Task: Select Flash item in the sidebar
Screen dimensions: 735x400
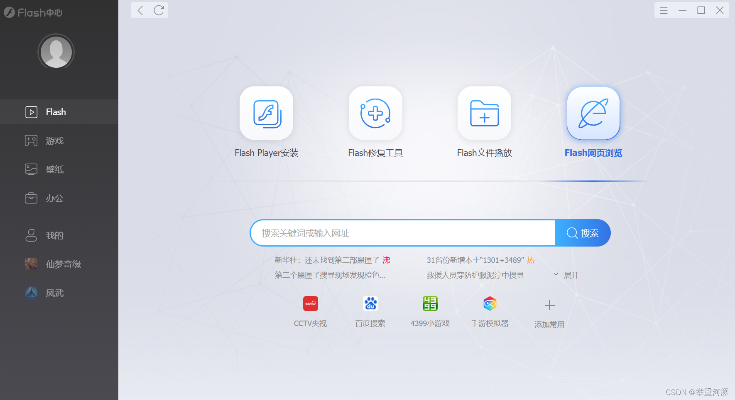Action: coord(59,112)
